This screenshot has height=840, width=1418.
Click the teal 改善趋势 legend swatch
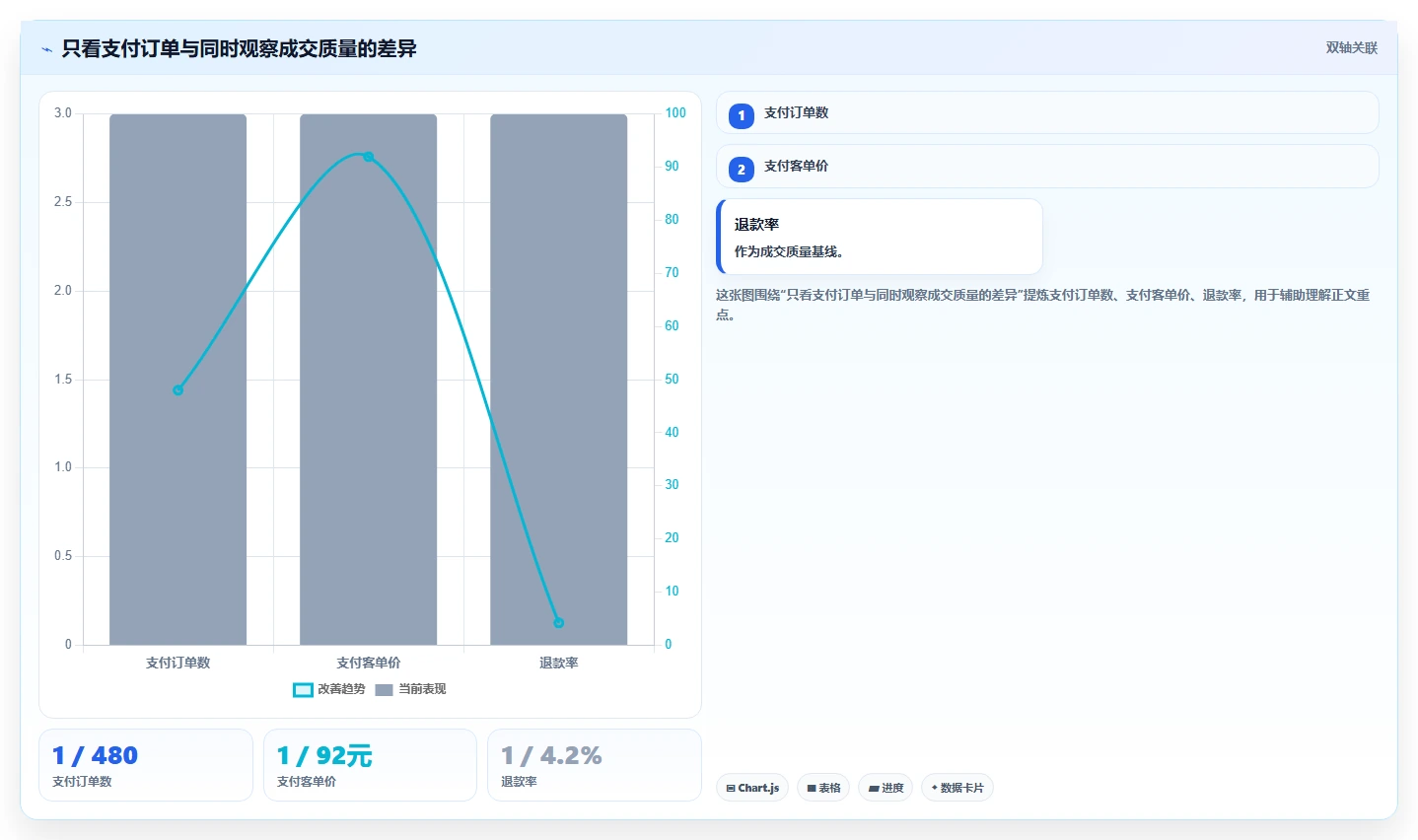tap(303, 689)
